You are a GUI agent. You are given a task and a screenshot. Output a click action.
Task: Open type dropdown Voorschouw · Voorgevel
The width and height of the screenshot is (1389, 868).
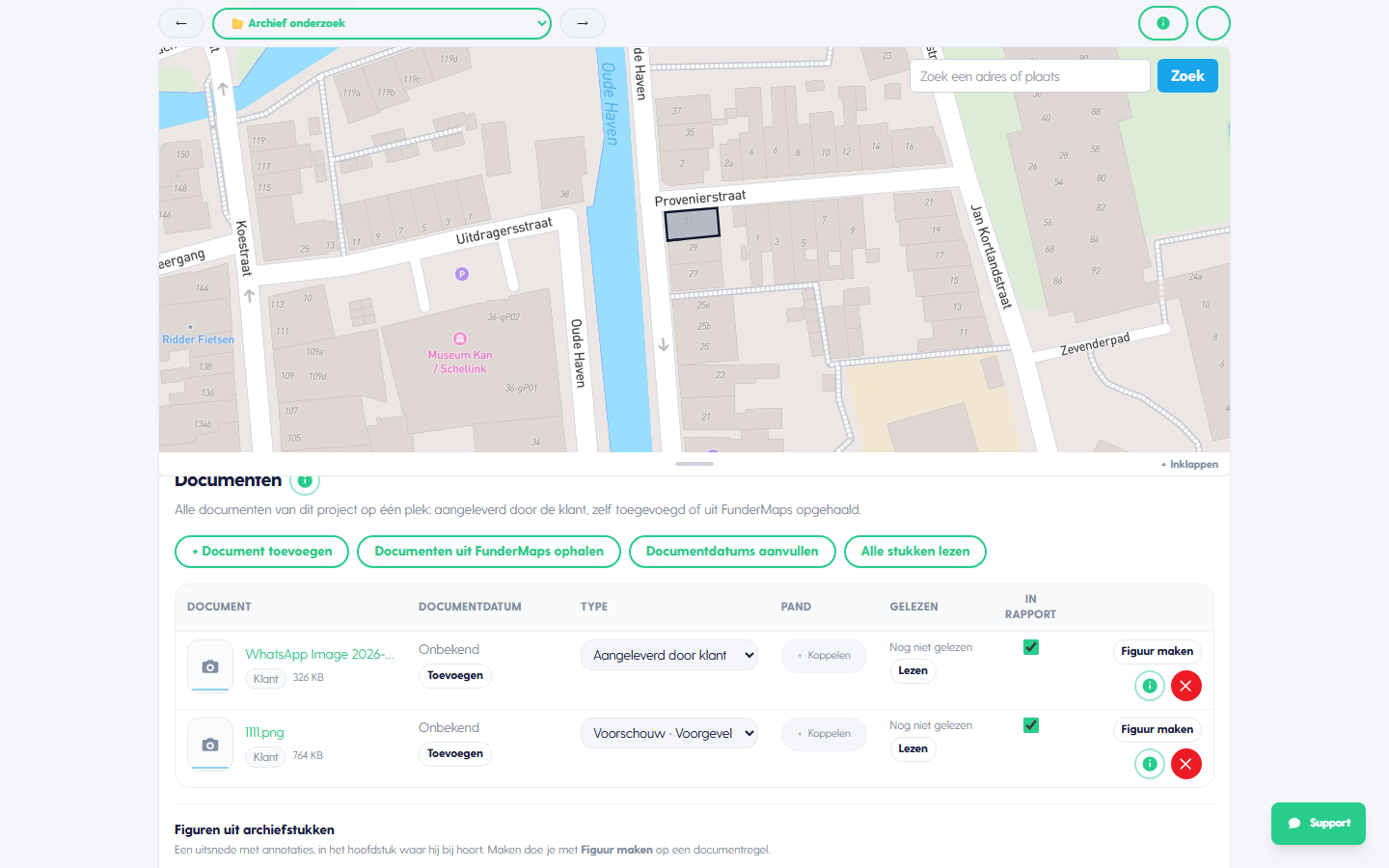(669, 733)
